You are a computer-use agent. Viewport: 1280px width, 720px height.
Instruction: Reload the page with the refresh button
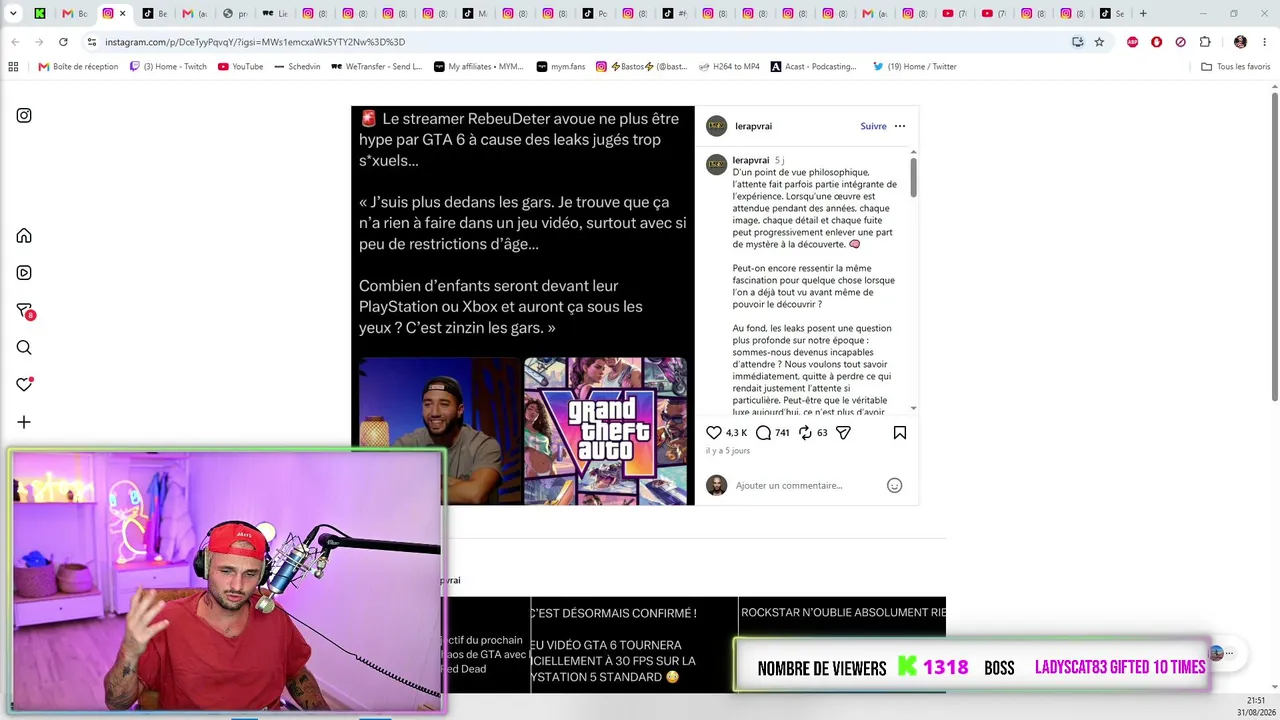tap(63, 42)
